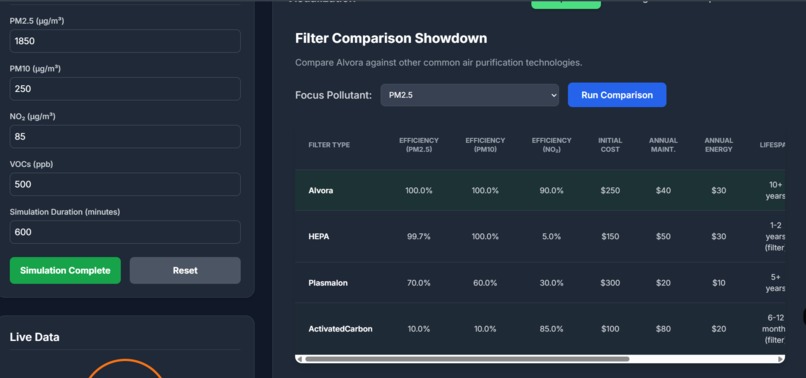Open the Focus Pollutant dropdown
The image size is (806, 378).
(x=469, y=95)
